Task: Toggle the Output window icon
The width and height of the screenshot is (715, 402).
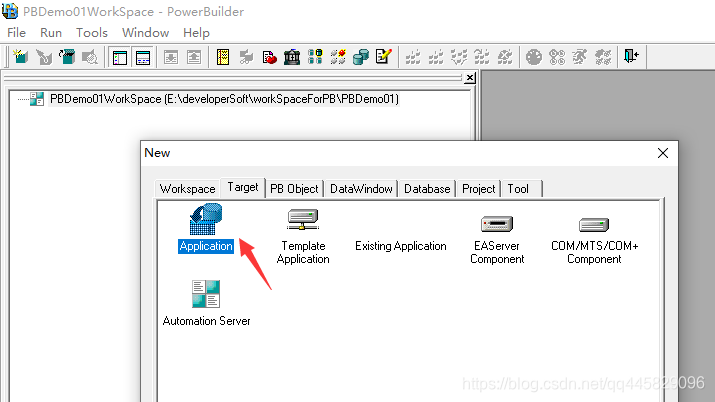Action: [143, 57]
